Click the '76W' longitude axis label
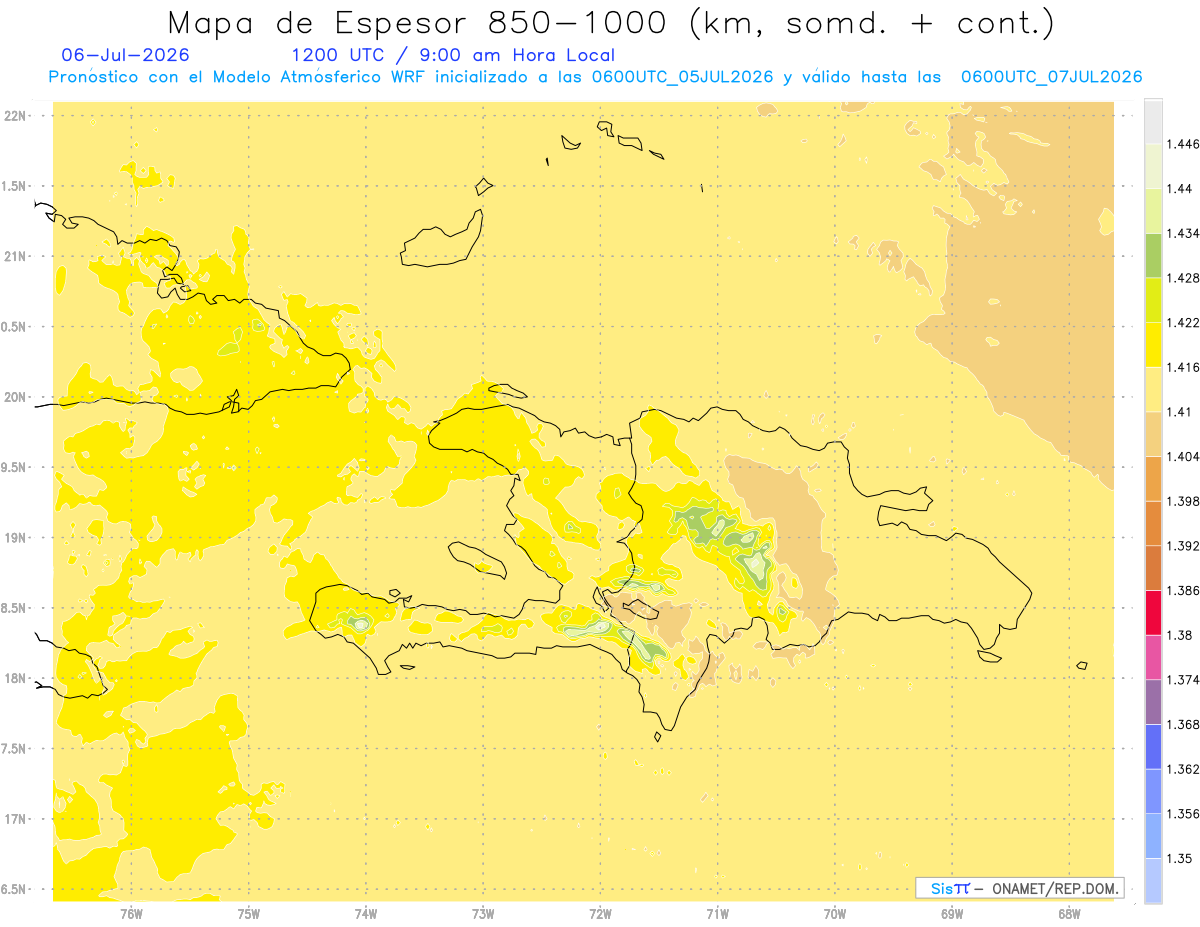The width and height of the screenshot is (1200, 927). point(131,913)
